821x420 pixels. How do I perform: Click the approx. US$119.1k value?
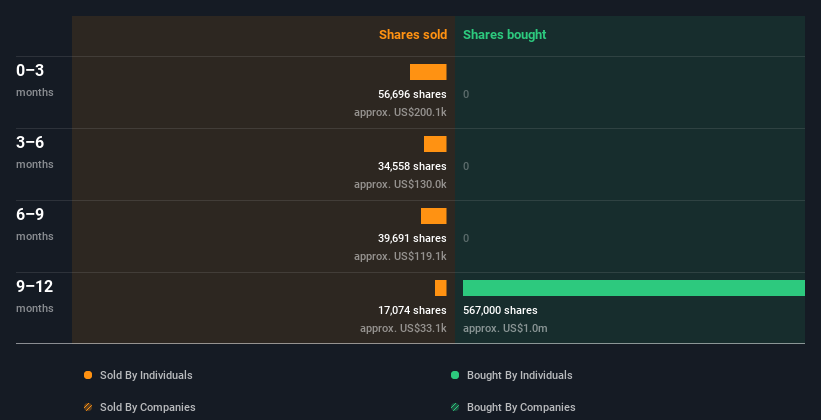pos(400,256)
